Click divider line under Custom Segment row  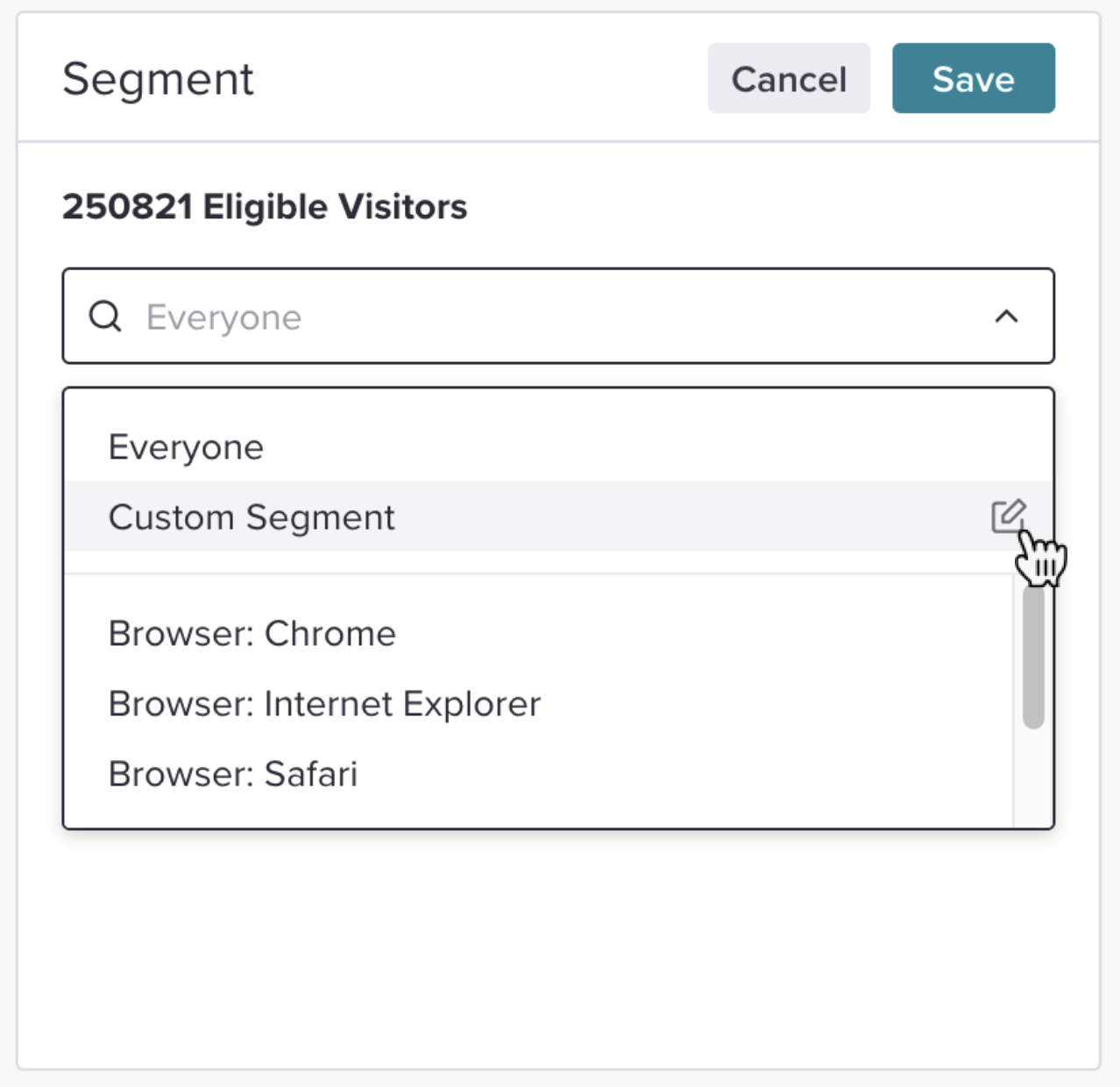pos(538,574)
